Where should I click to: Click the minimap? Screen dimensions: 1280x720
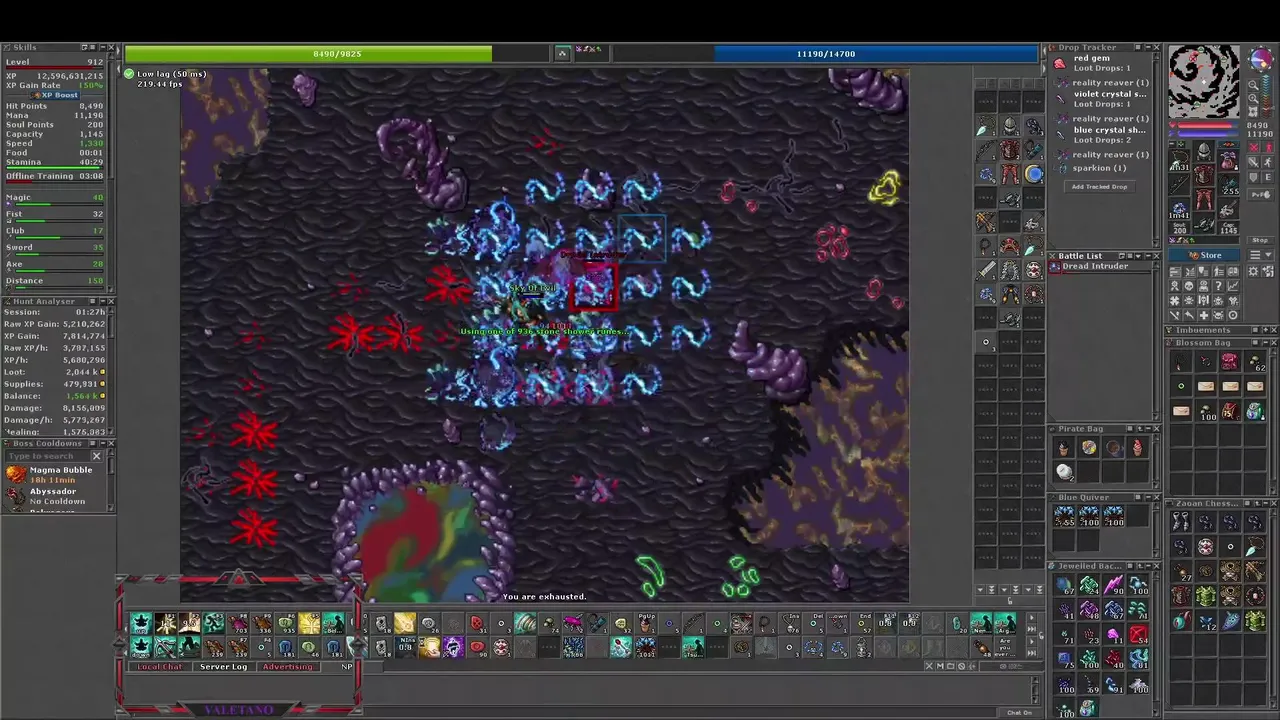pos(1204,81)
